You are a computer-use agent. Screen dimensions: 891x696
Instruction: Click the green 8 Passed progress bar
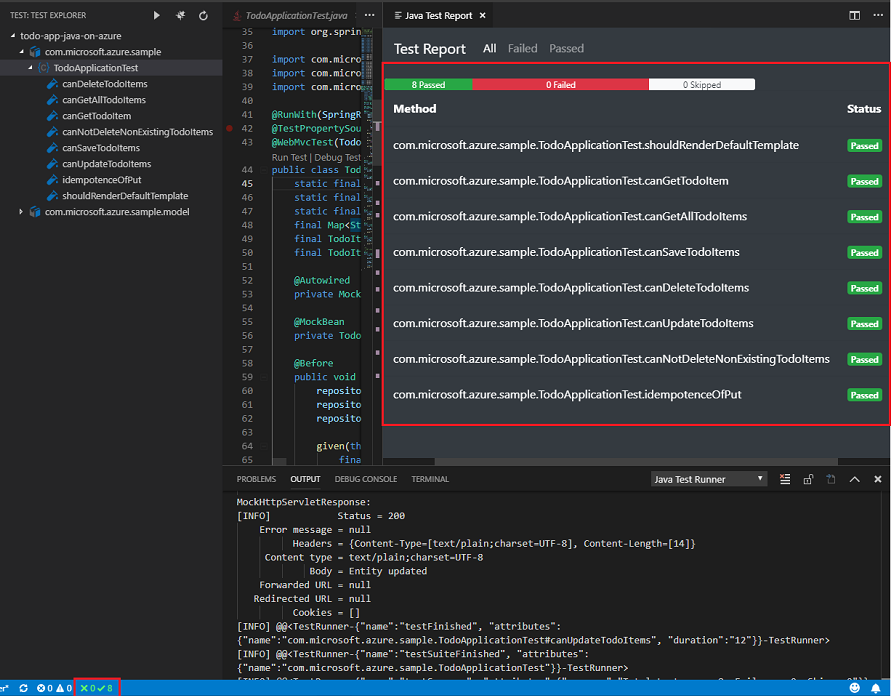428,85
